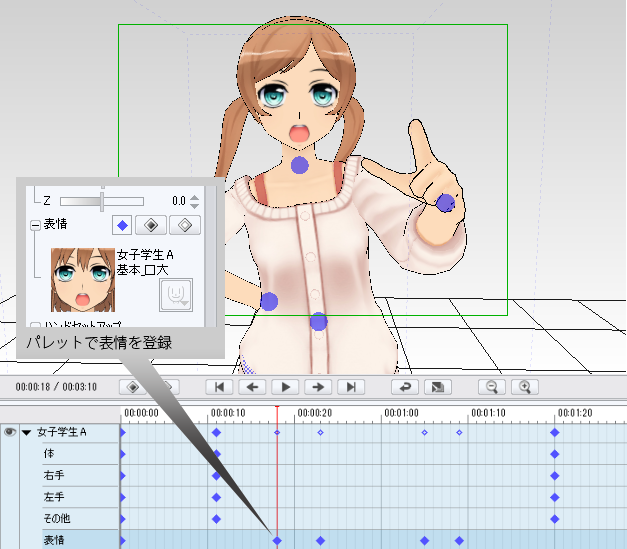Collapse the 表情 section in palette
This screenshot has width=627, height=549.
[35, 226]
